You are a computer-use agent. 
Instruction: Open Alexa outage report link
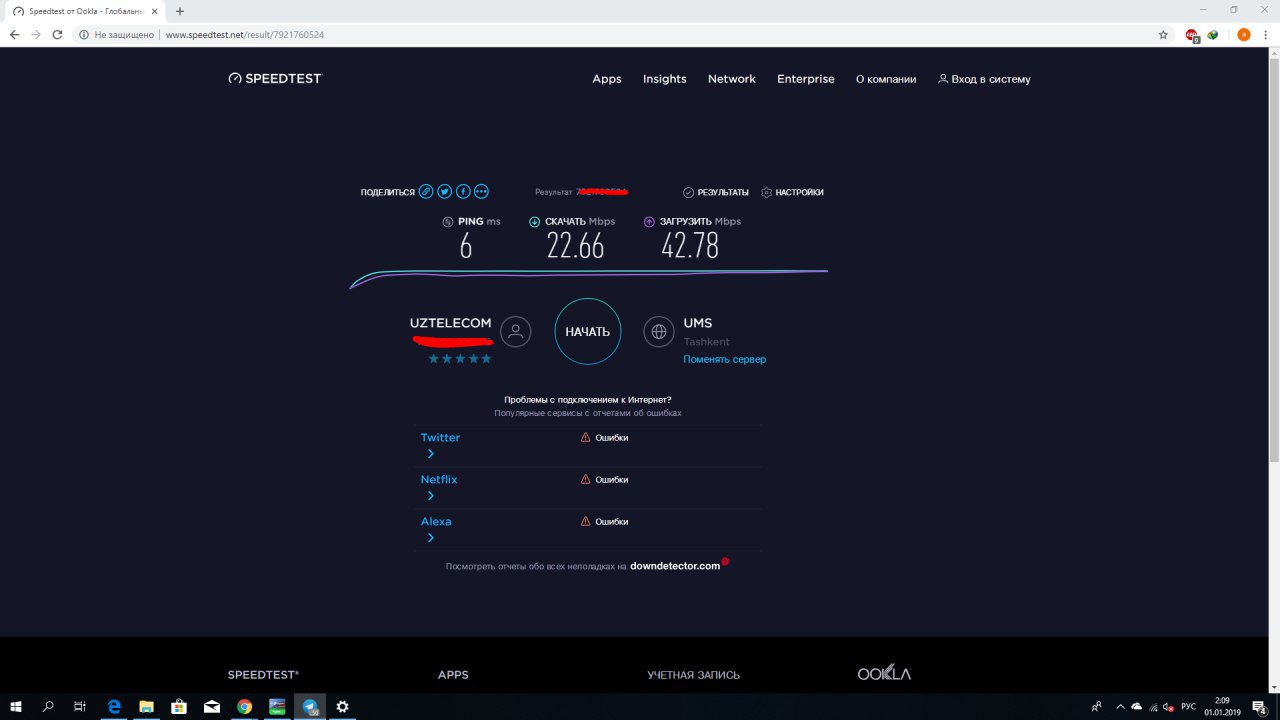pyautogui.click(x=436, y=521)
